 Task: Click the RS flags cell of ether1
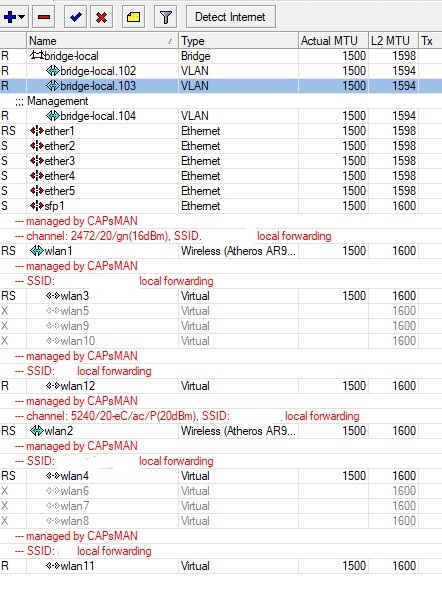pos(8,131)
